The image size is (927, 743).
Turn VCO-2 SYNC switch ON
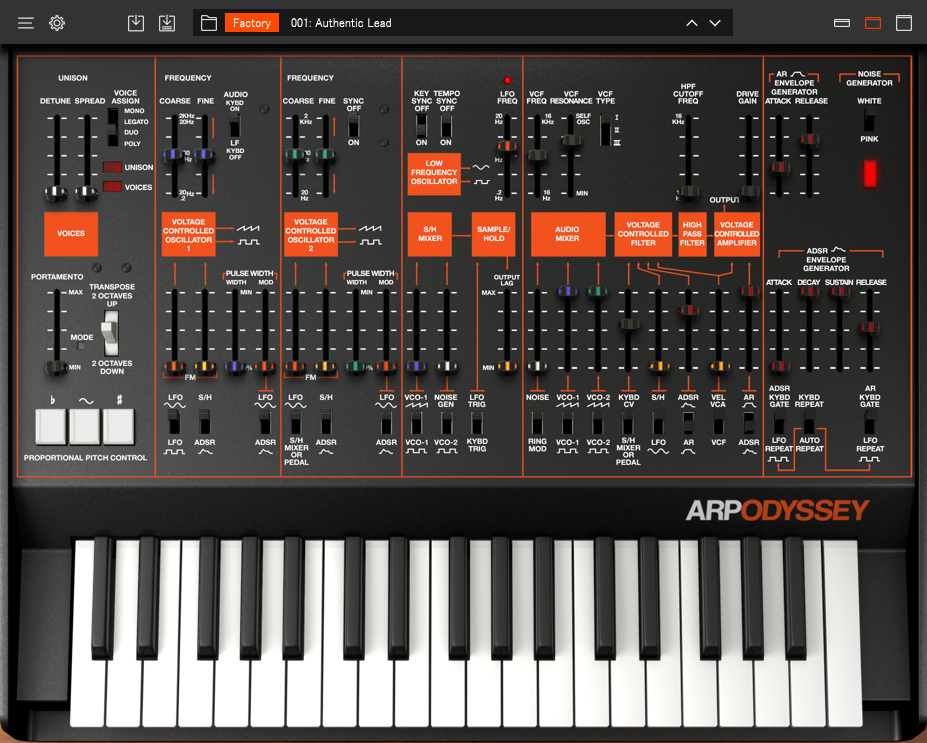352,134
